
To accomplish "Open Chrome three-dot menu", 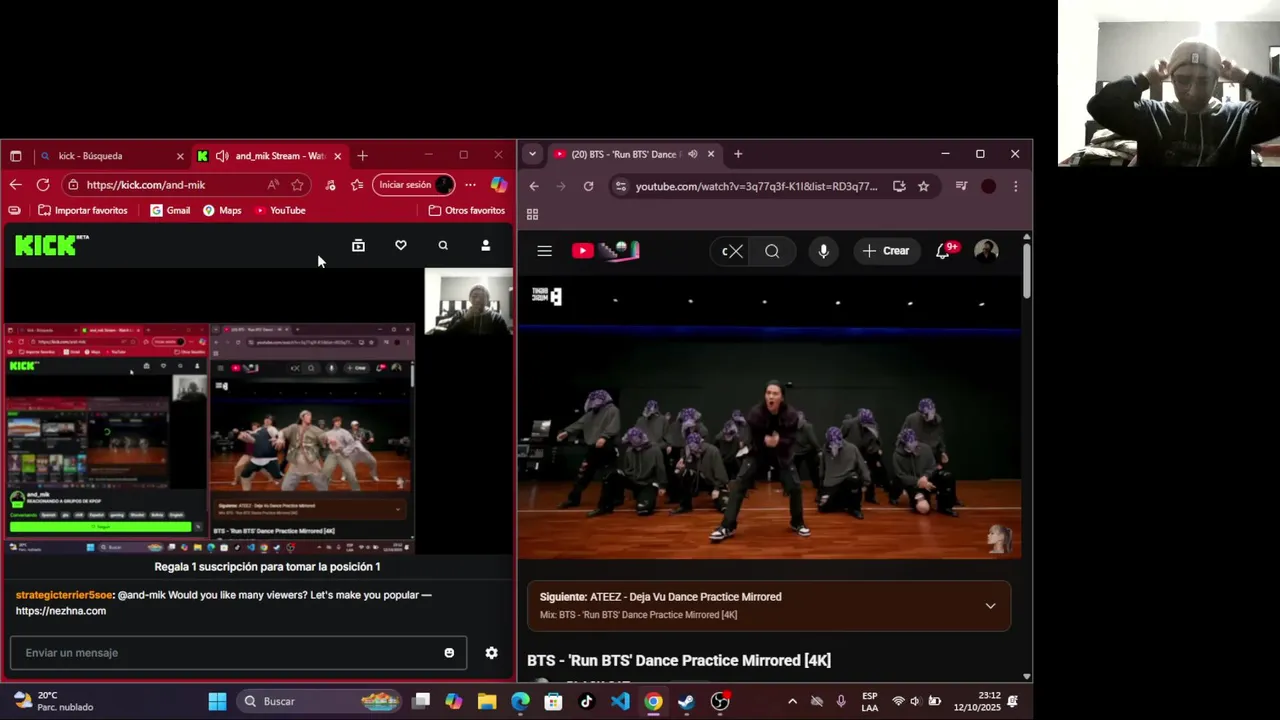I will point(1015,186).
